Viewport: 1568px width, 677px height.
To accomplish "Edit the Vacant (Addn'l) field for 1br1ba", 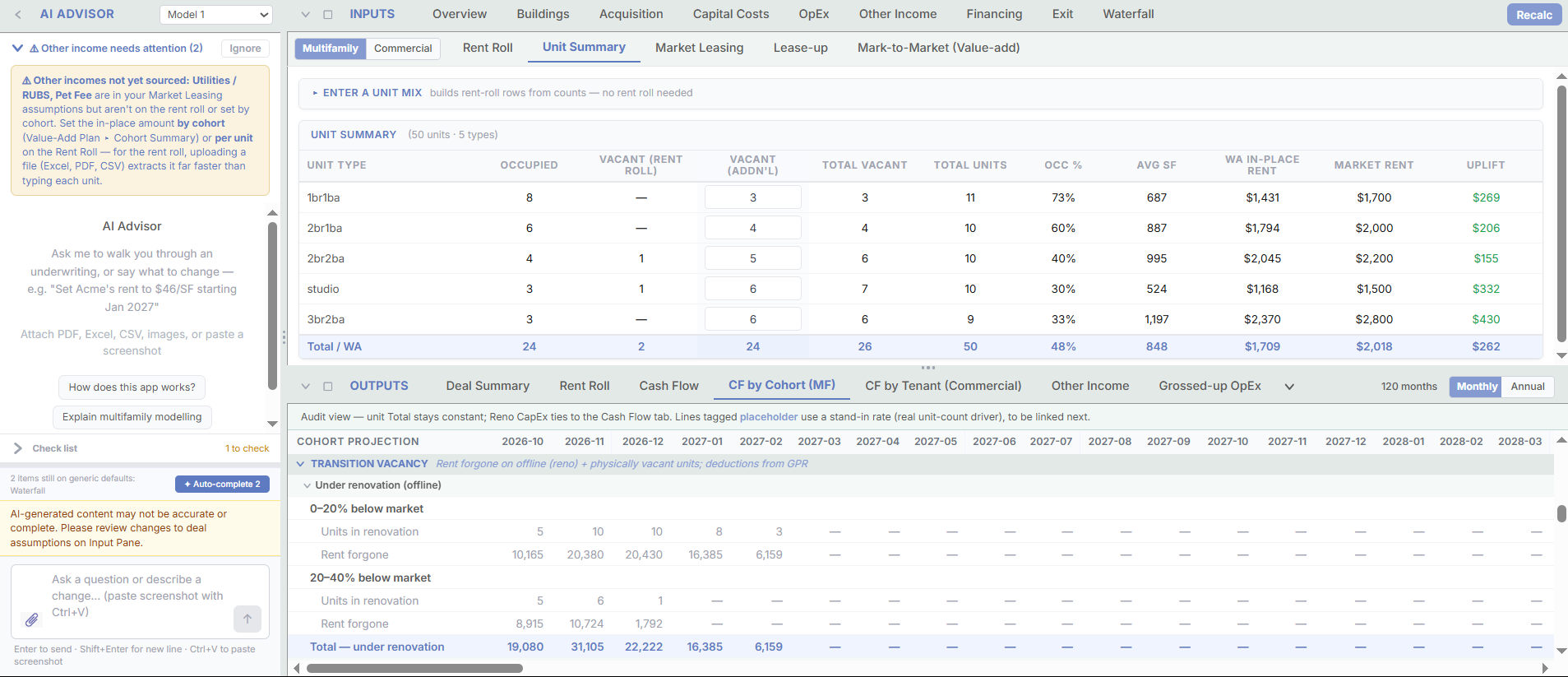I will click(753, 197).
